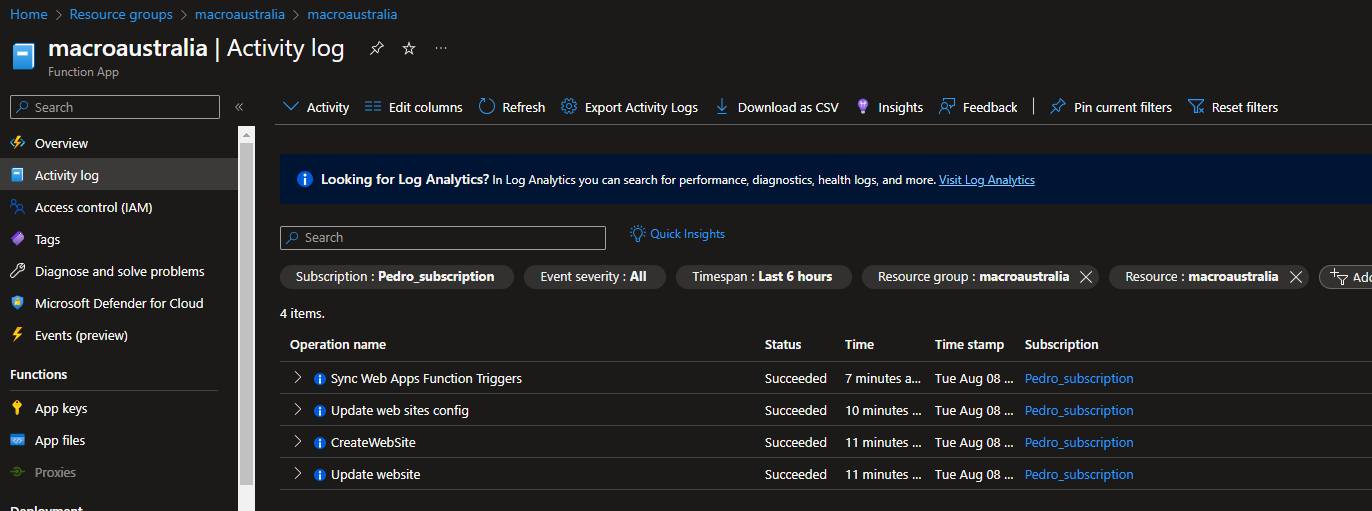
Task: Expand the Update website row
Action: (297, 474)
